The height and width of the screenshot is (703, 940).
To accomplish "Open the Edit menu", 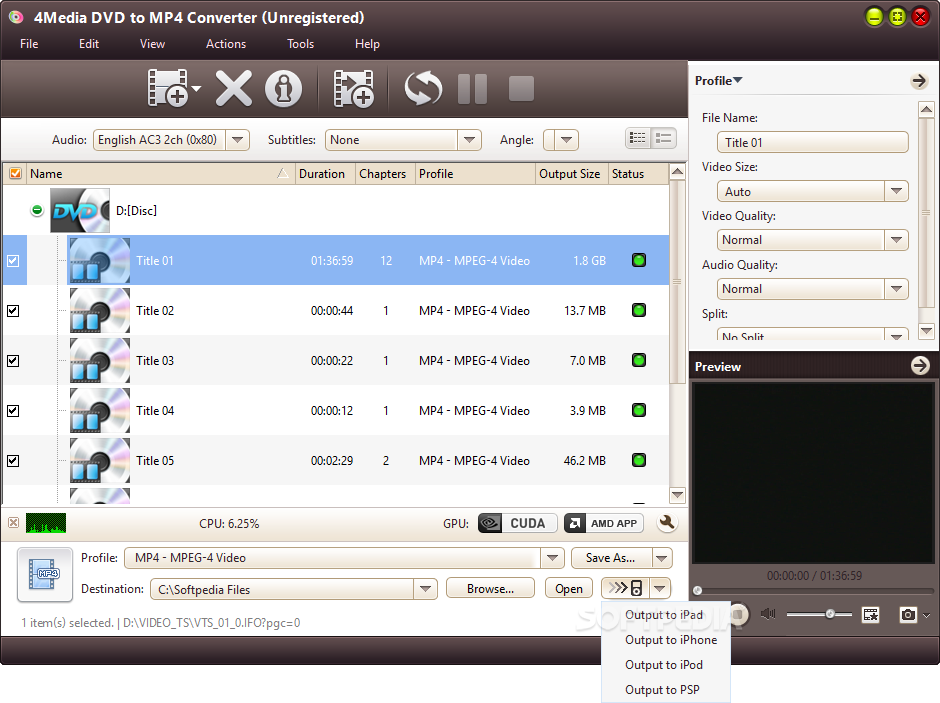I will tap(89, 44).
